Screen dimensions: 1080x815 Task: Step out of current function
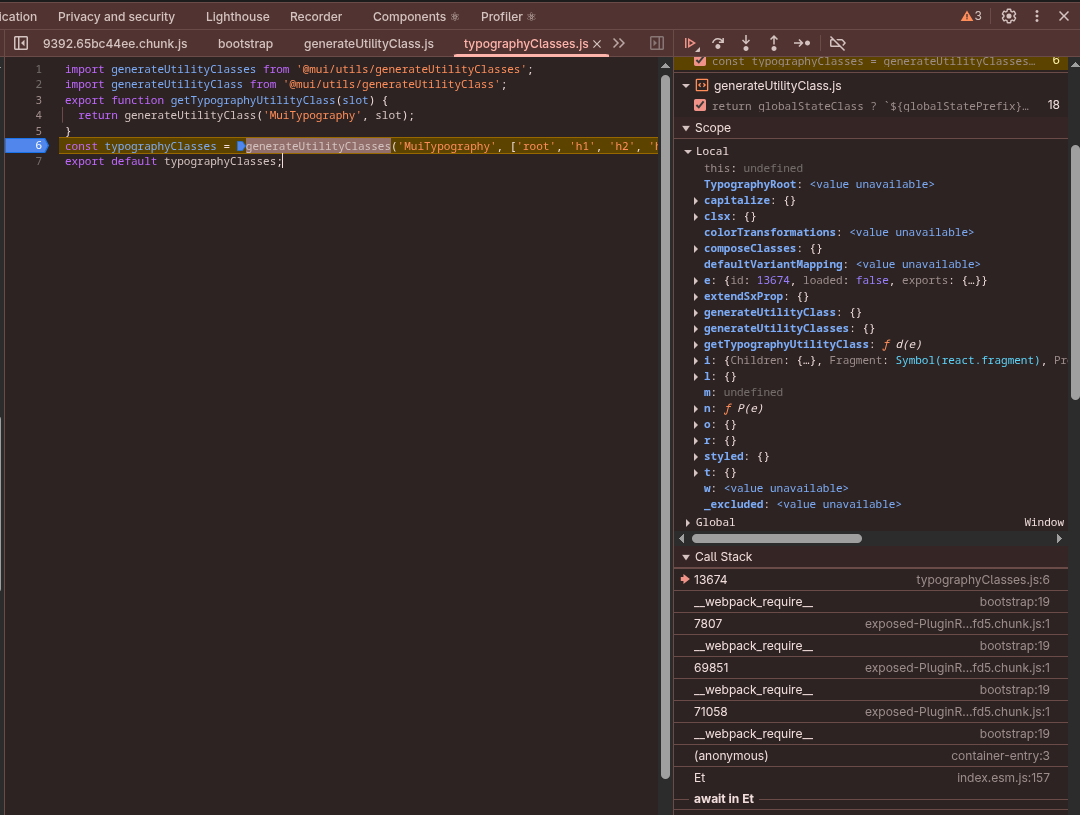pyautogui.click(x=774, y=44)
